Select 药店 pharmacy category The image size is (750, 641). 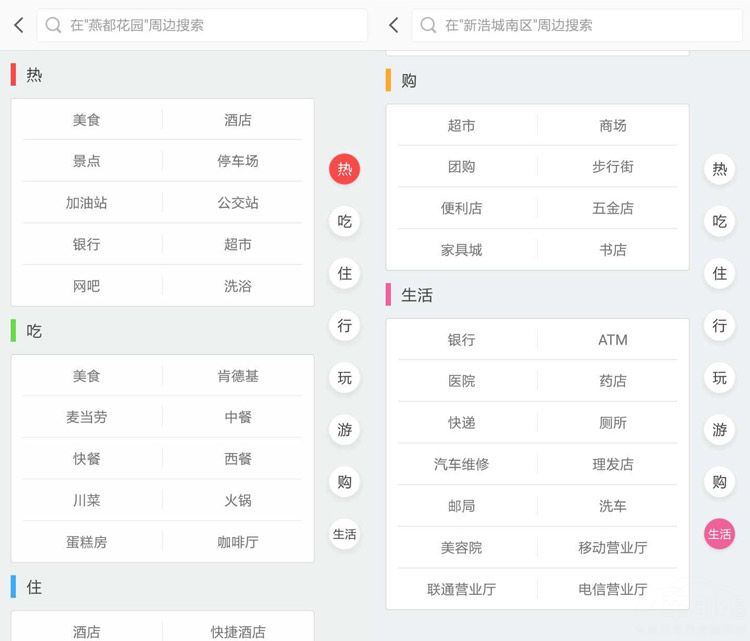(x=613, y=381)
